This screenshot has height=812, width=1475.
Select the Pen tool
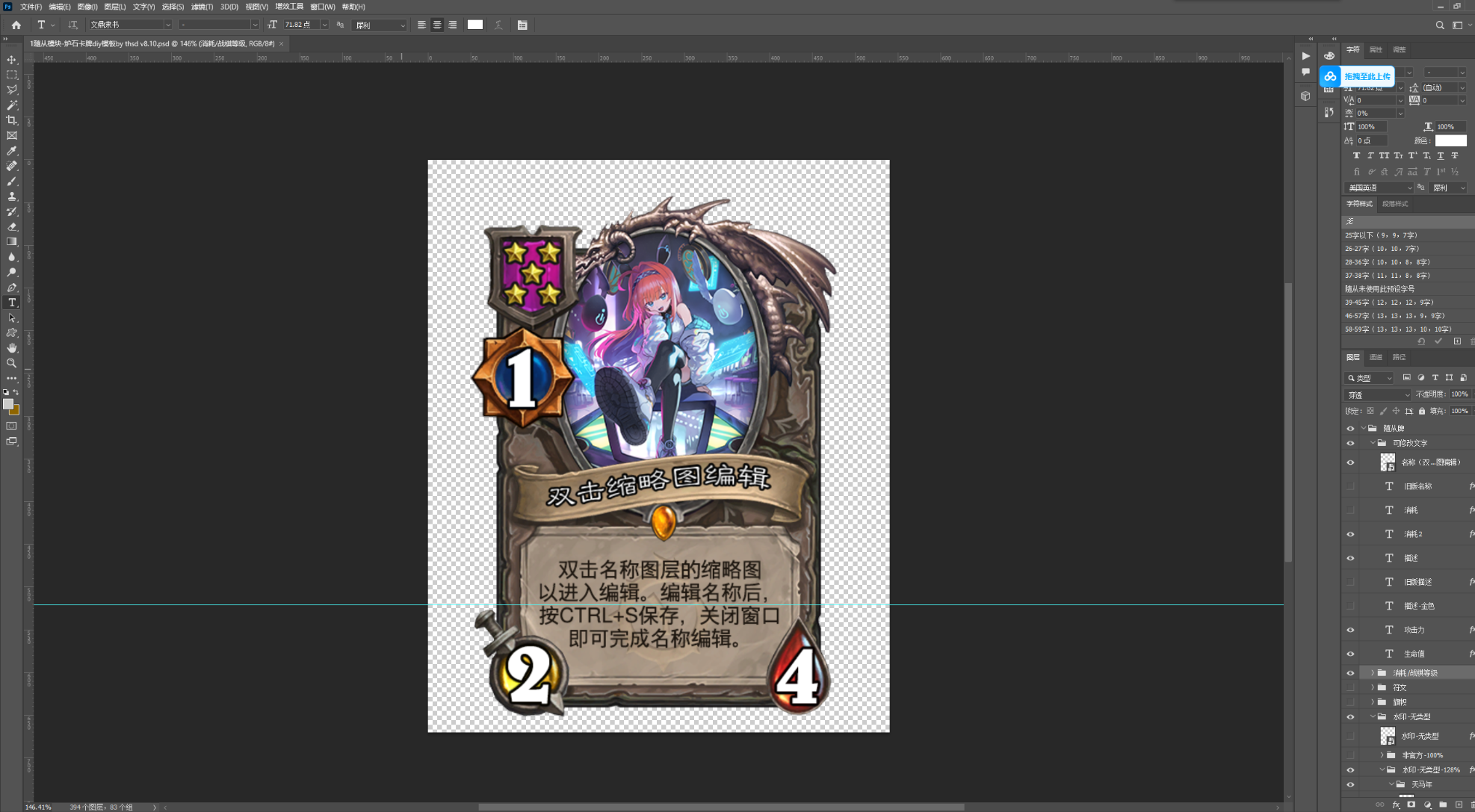pos(12,288)
